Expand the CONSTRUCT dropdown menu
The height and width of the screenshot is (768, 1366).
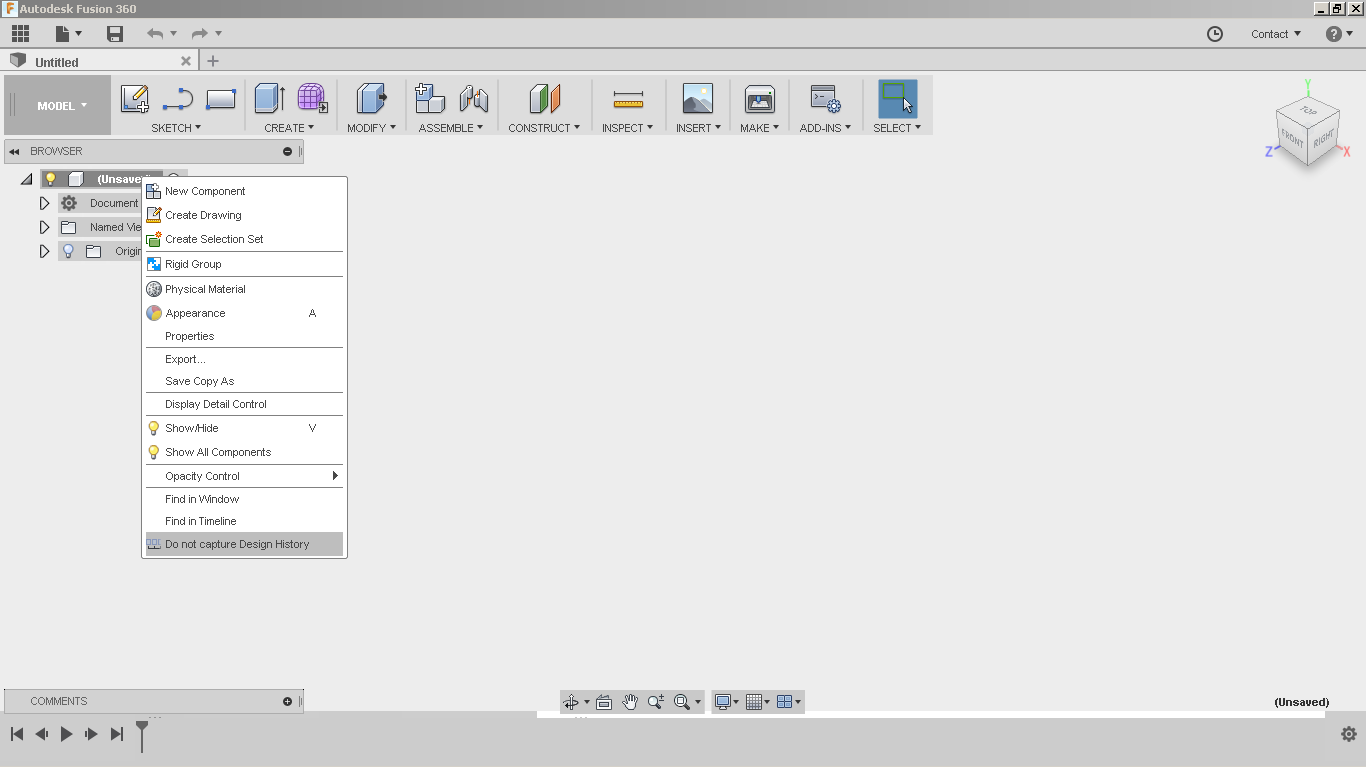pos(544,128)
